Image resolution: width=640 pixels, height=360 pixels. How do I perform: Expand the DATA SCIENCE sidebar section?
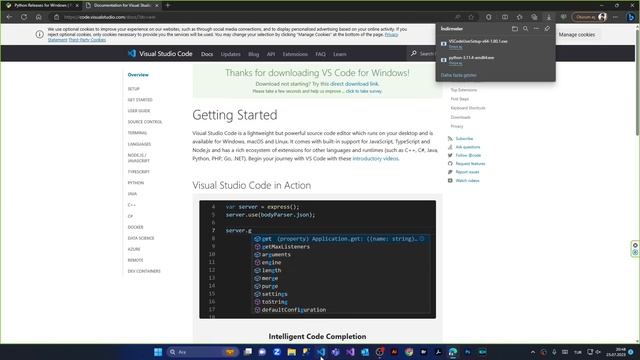click(x=141, y=238)
